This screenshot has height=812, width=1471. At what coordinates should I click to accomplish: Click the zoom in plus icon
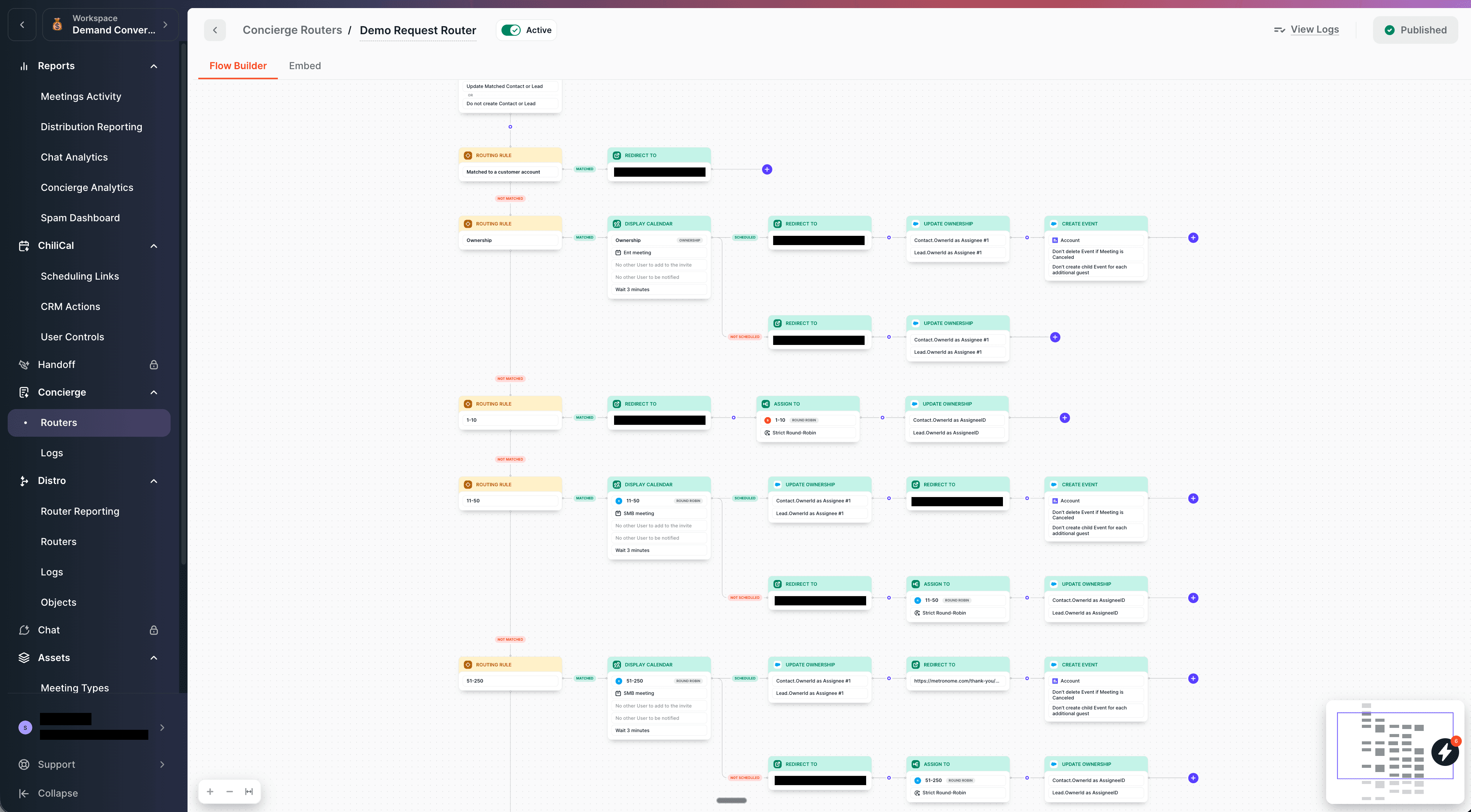[210, 792]
